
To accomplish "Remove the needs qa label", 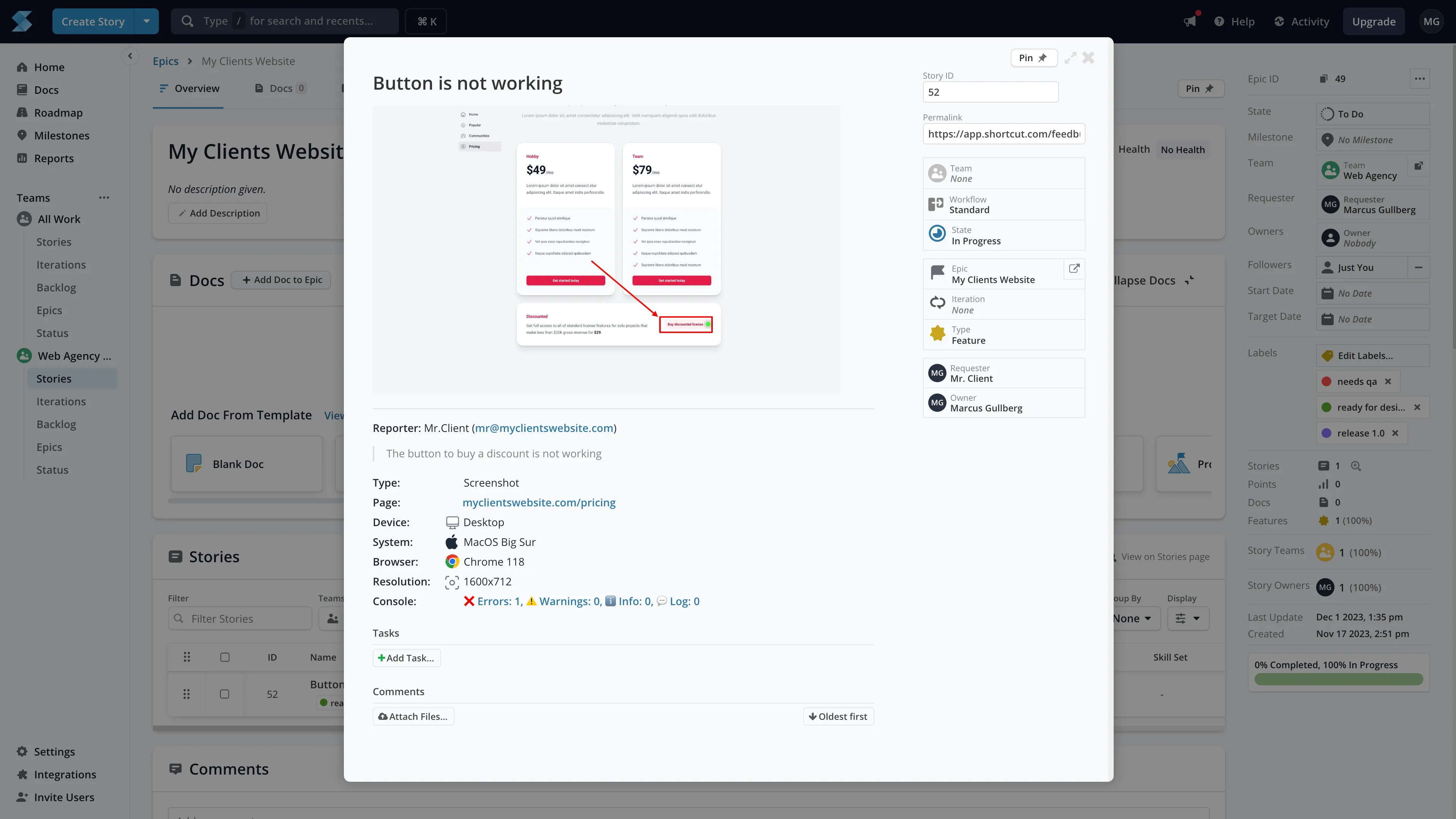I will click(x=1388, y=381).
